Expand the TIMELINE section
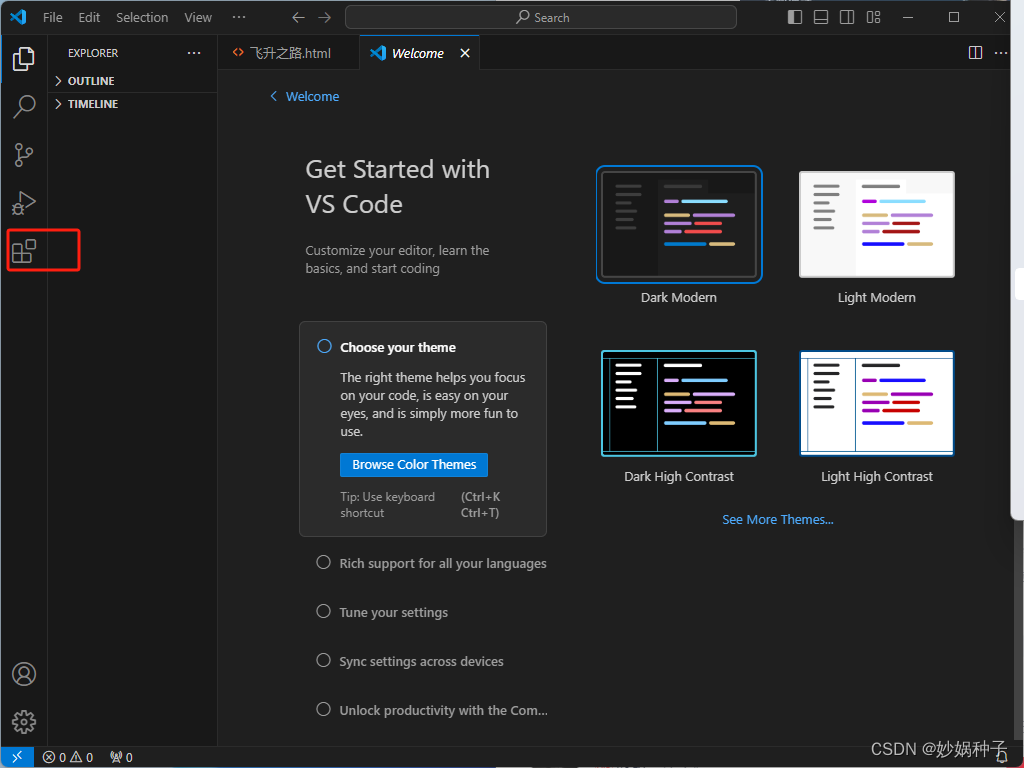Screen dimensions: 1024x768 [133, 104]
